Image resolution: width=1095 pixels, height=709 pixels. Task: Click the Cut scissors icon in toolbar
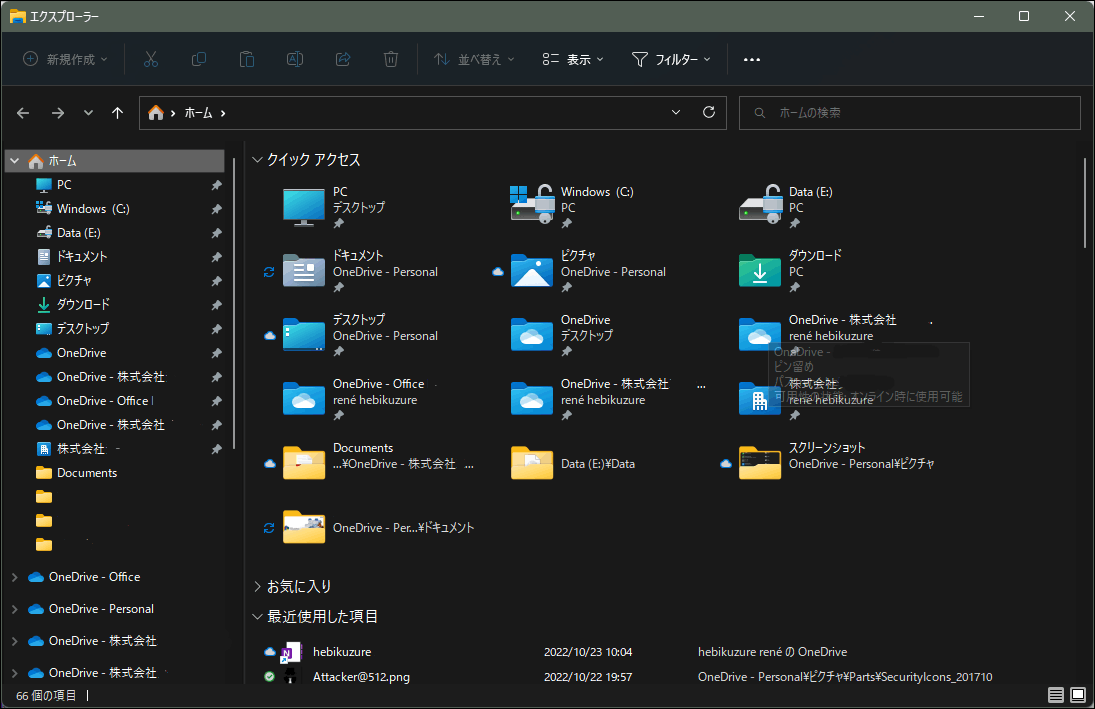click(151, 59)
